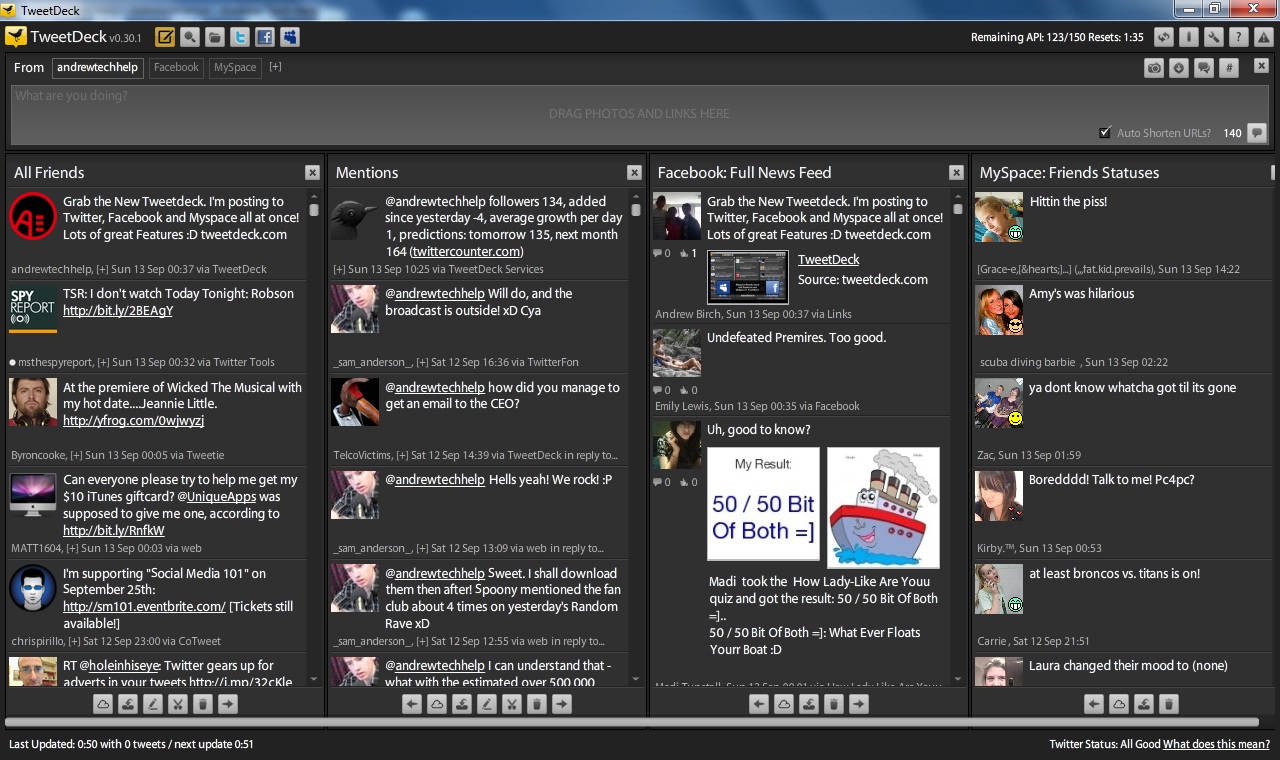Click the Mentions column scroll up arrow
1280x760 pixels.
[x=636, y=198]
